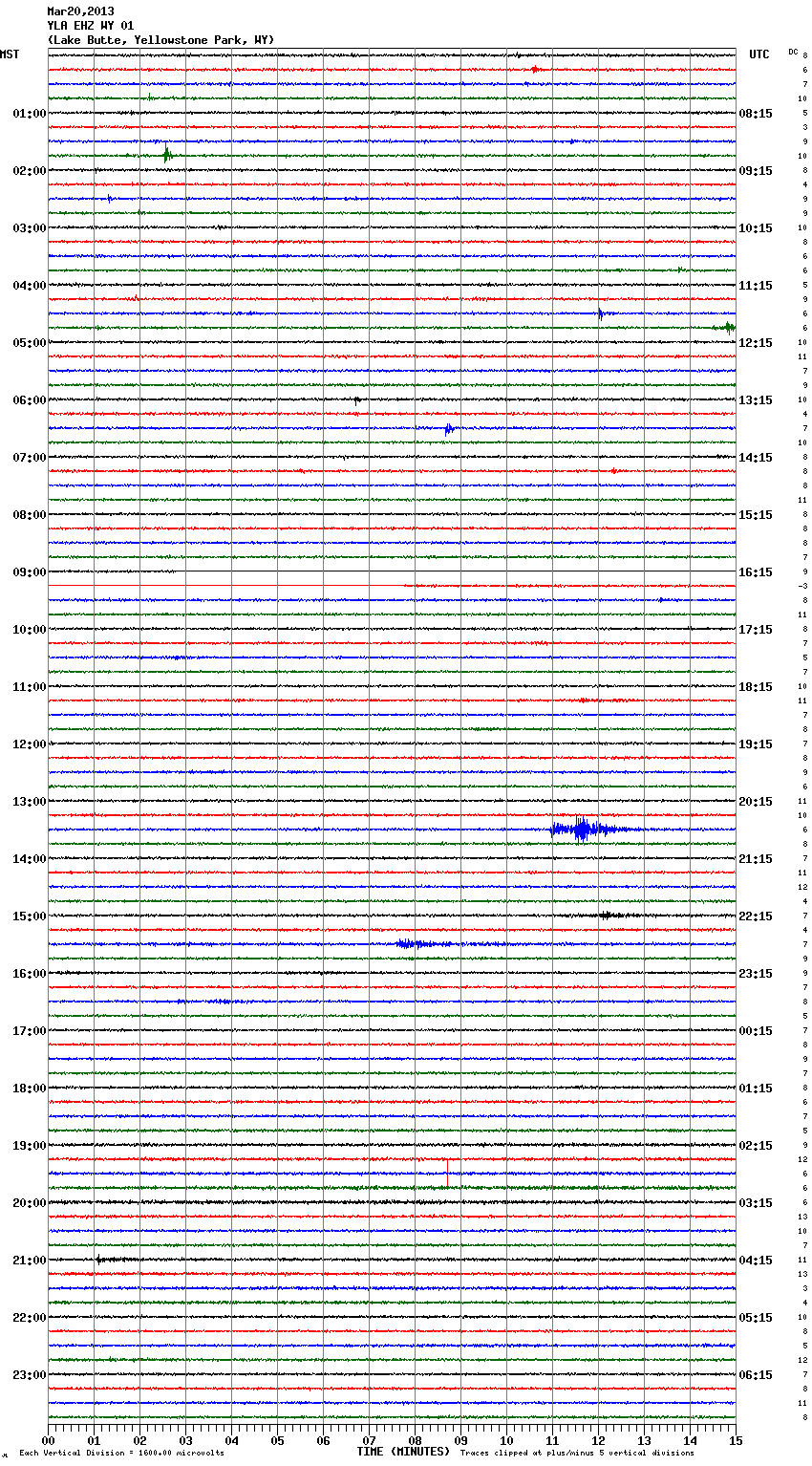
Task: Select the '07:00' MST time label
Action: 30,458
